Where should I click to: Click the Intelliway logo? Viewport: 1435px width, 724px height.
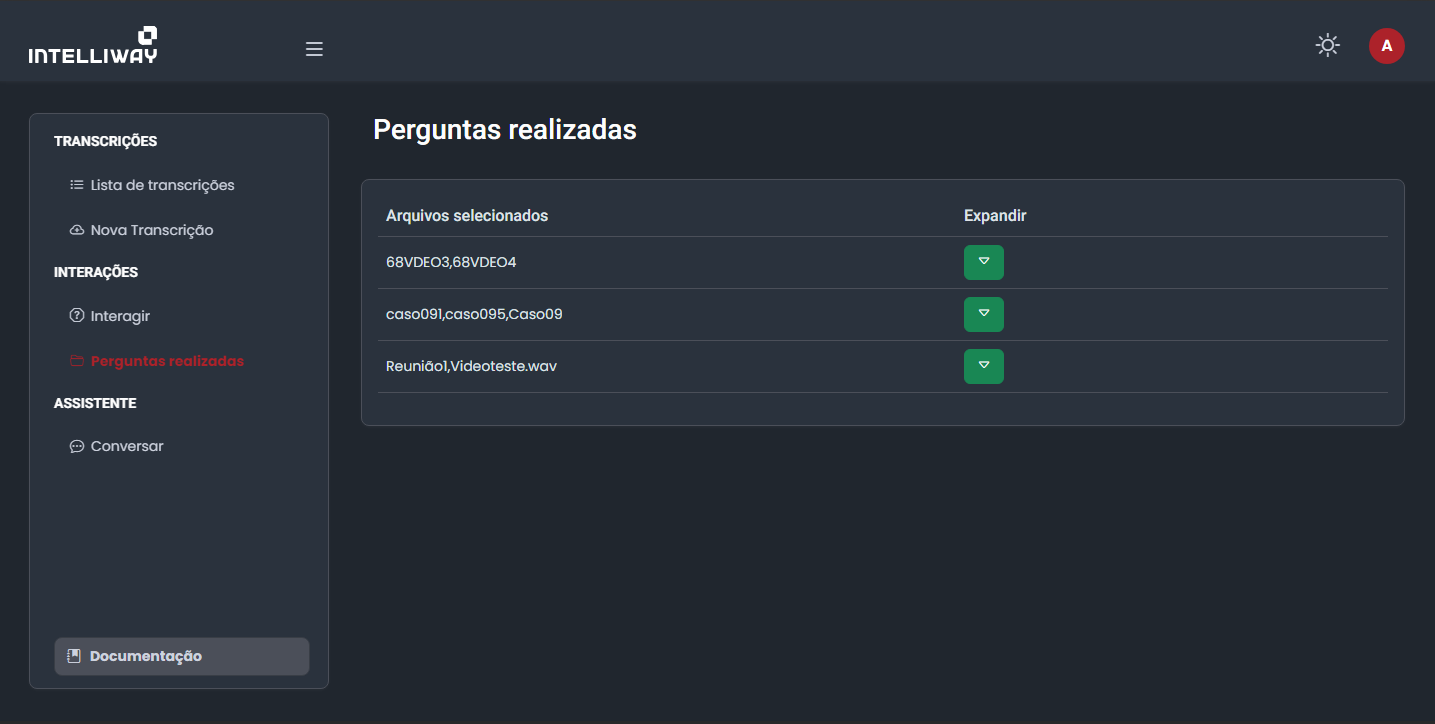pos(93,46)
